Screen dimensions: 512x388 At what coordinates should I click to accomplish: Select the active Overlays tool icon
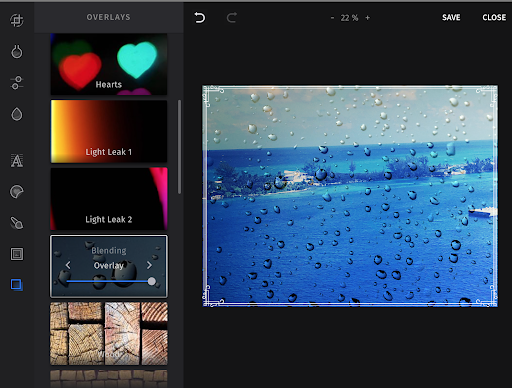pyautogui.click(x=17, y=285)
